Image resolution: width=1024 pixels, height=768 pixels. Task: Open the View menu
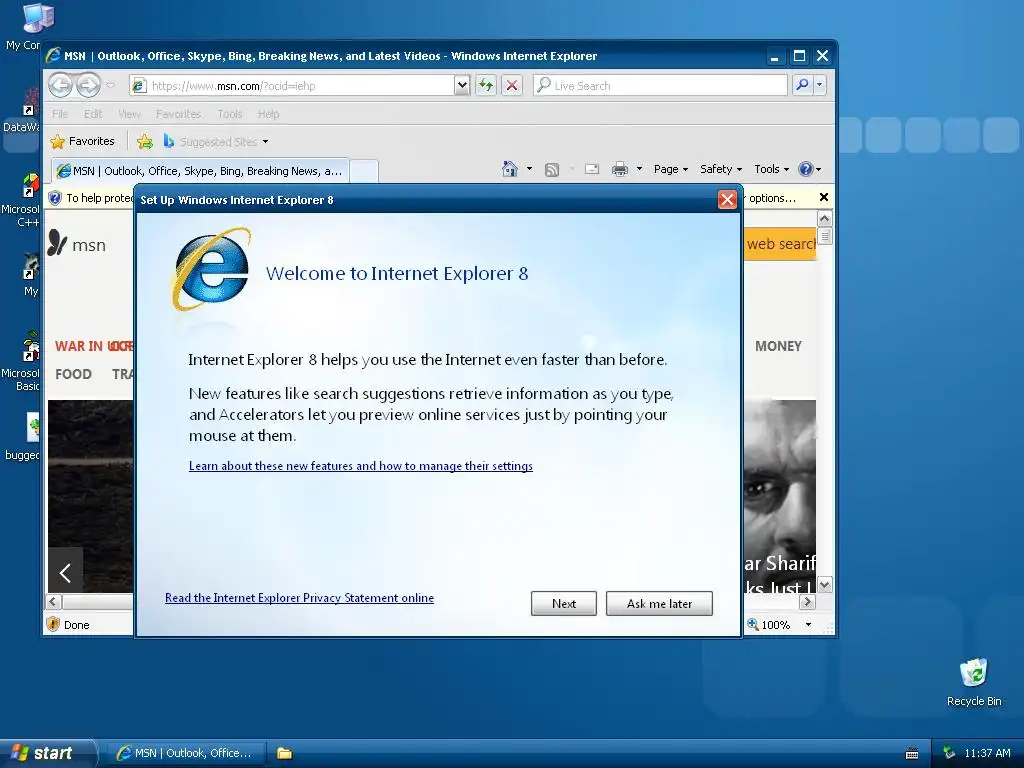[x=129, y=114]
